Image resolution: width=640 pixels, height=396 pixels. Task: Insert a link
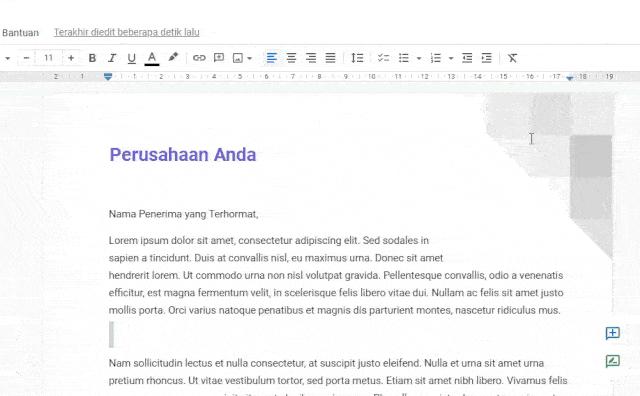tap(199, 58)
